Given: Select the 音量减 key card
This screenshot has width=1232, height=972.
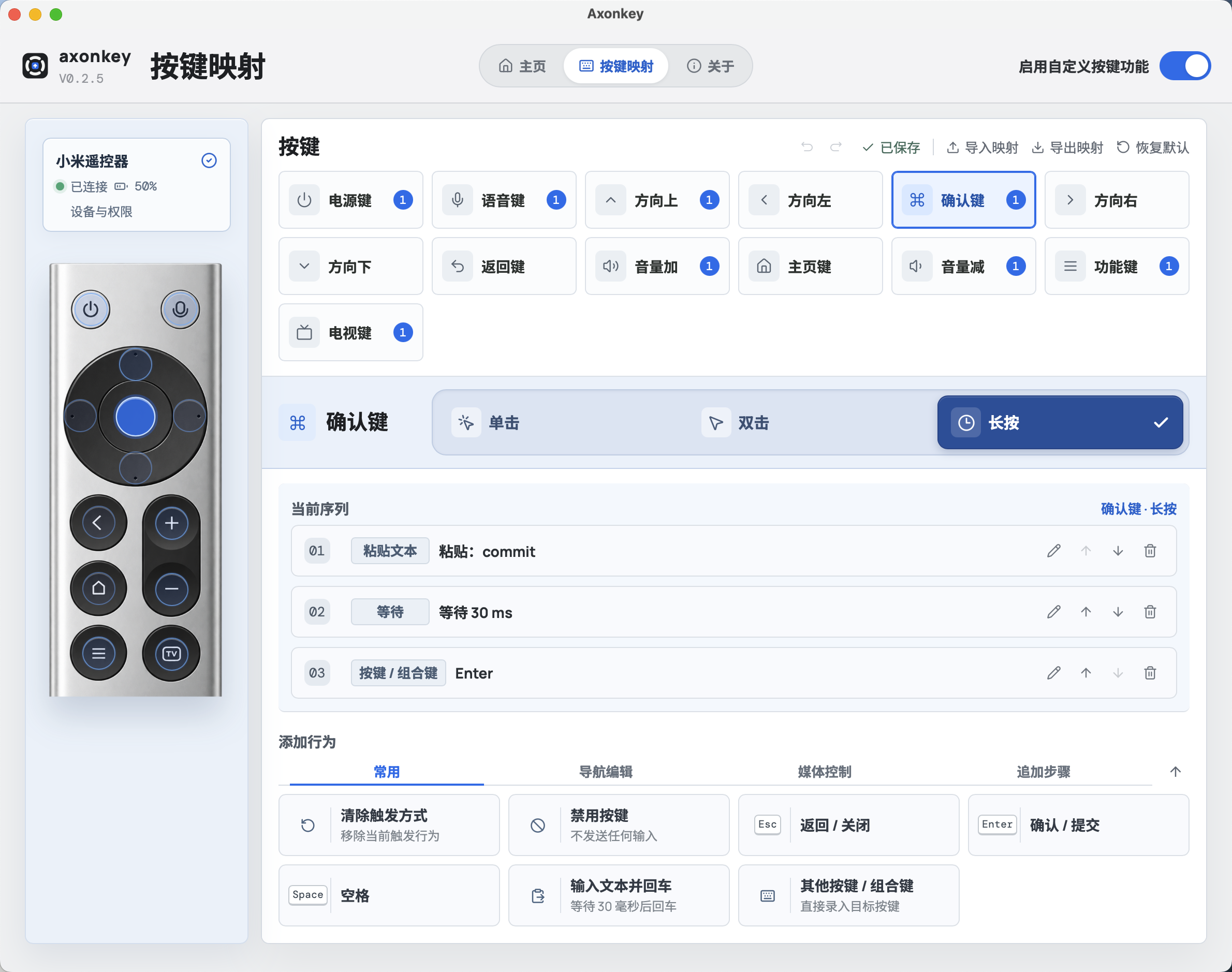Looking at the screenshot, I should point(963,266).
